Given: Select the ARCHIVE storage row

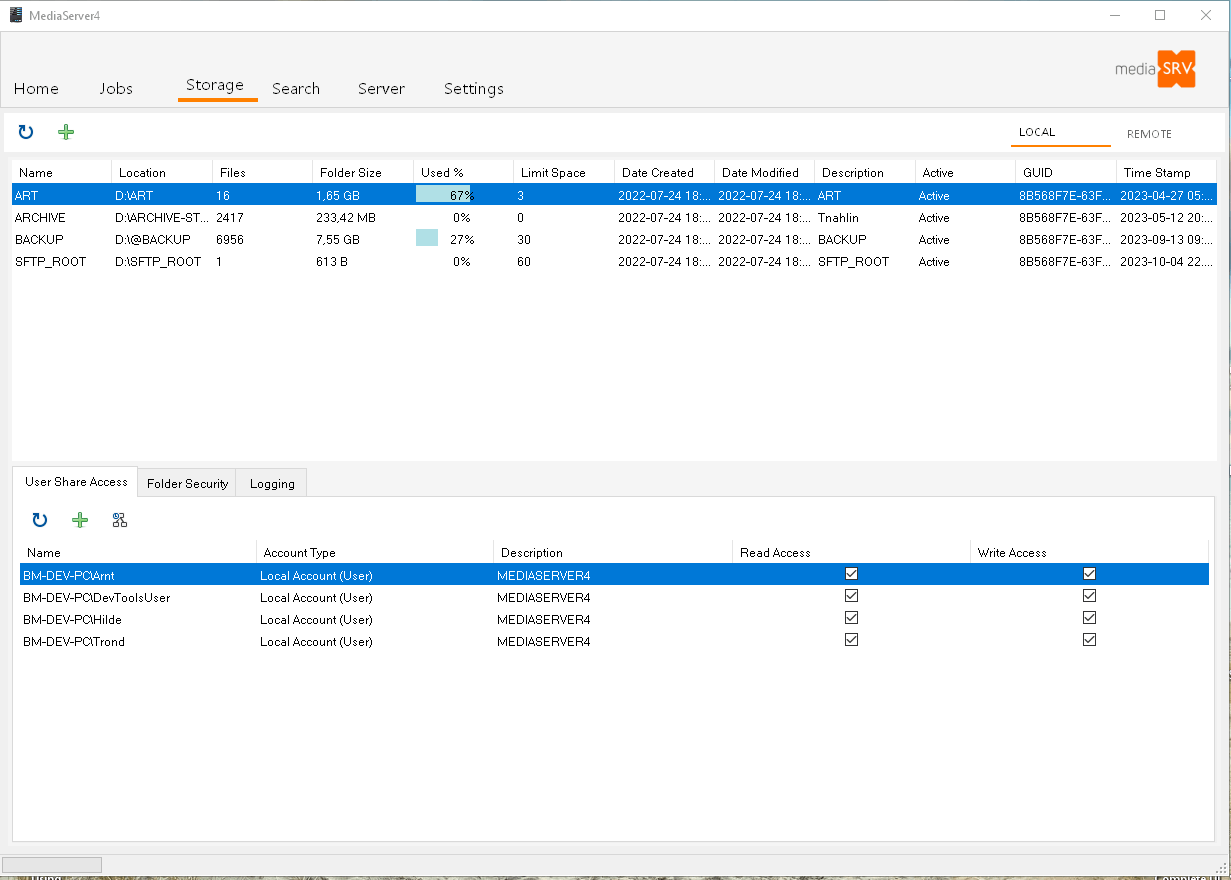Looking at the screenshot, I should coord(614,217).
